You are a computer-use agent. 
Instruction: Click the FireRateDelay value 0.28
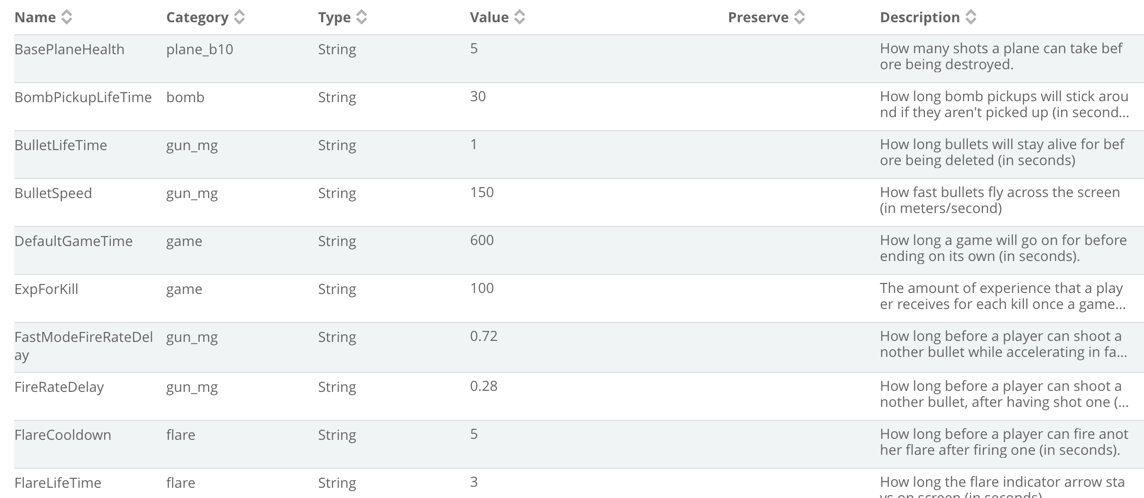coord(484,386)
